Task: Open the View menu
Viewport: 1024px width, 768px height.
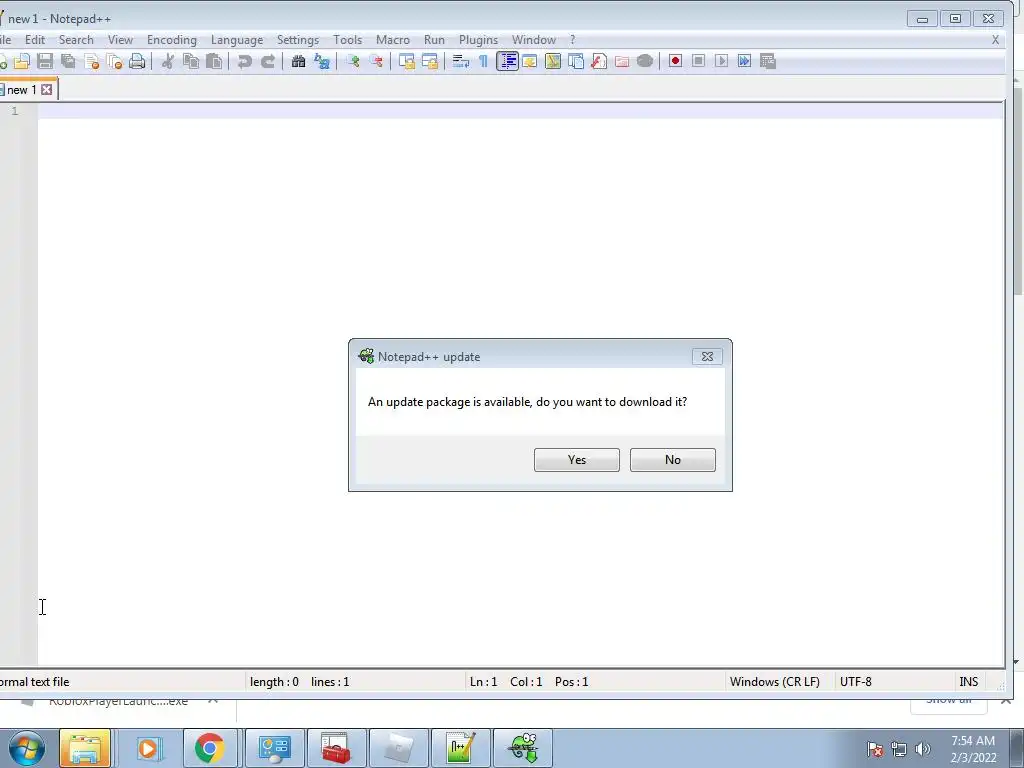Action: (x=120, y=40)
